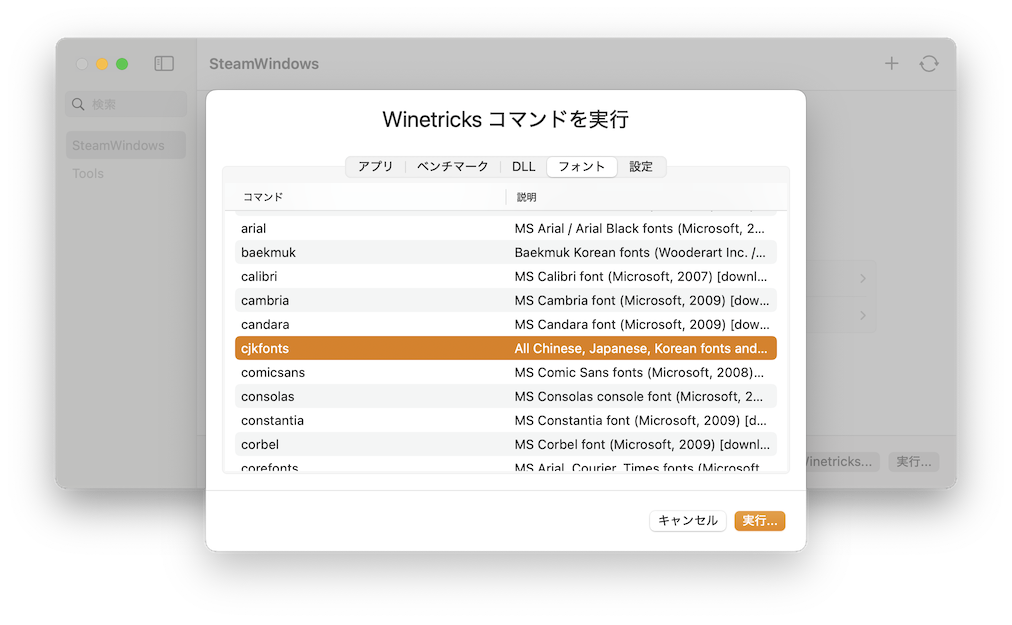
Task: Expand the upper chevron row in background window
Action: (863, 278)
